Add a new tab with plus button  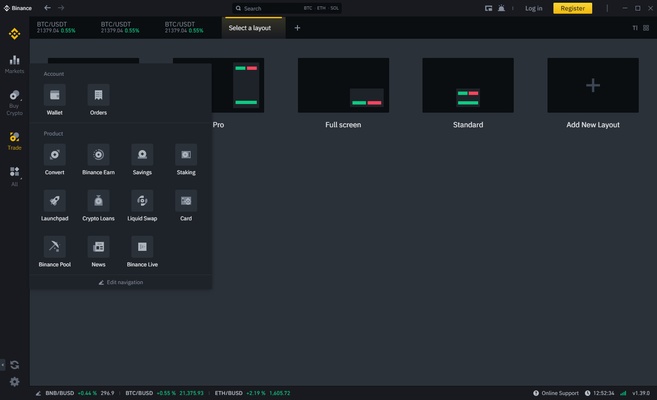(x=297, y=28)
